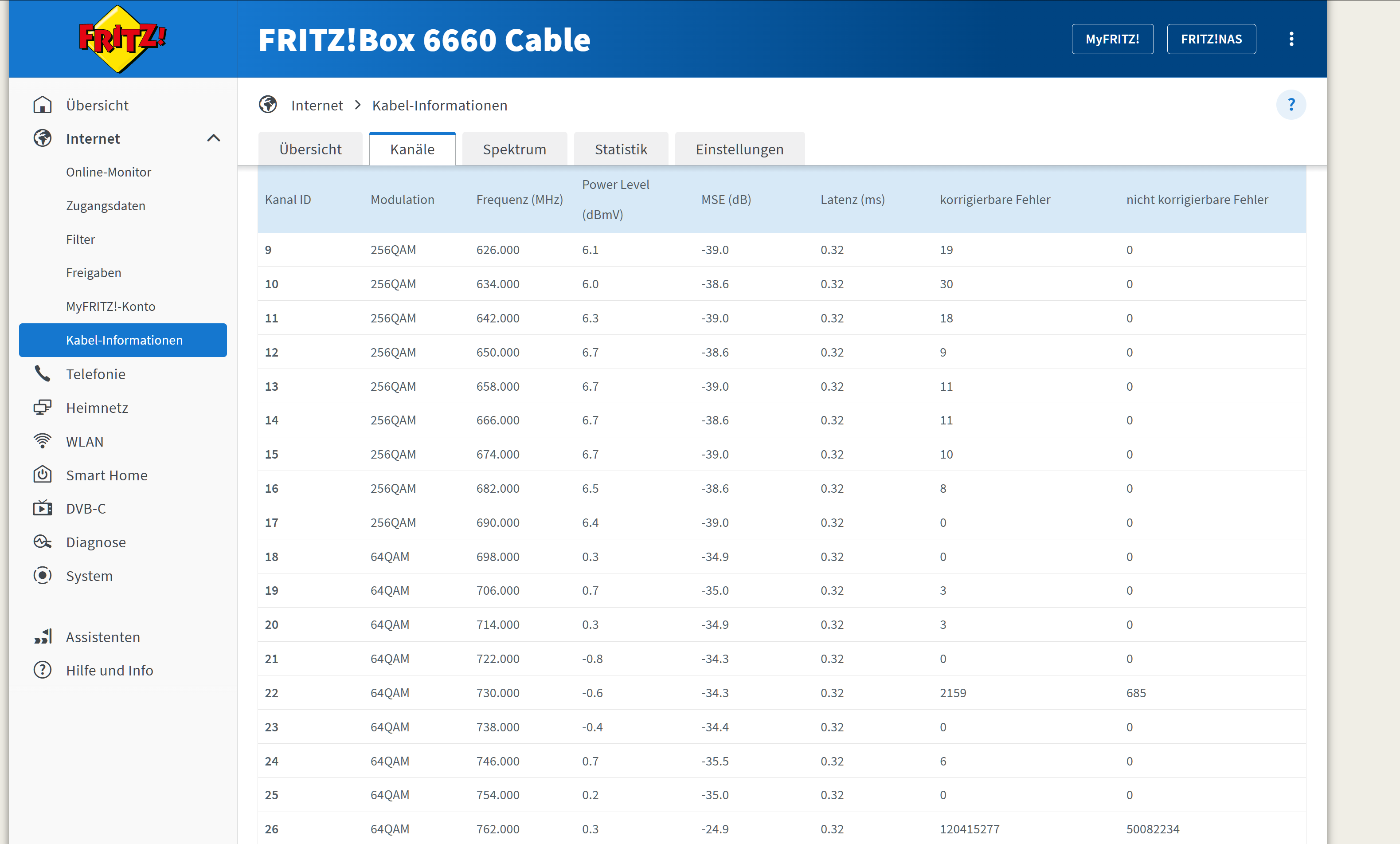Viewport: 1400px width, 844px height.
Task: Click the Hilfe und Info question icon
Action: point(43,670)
